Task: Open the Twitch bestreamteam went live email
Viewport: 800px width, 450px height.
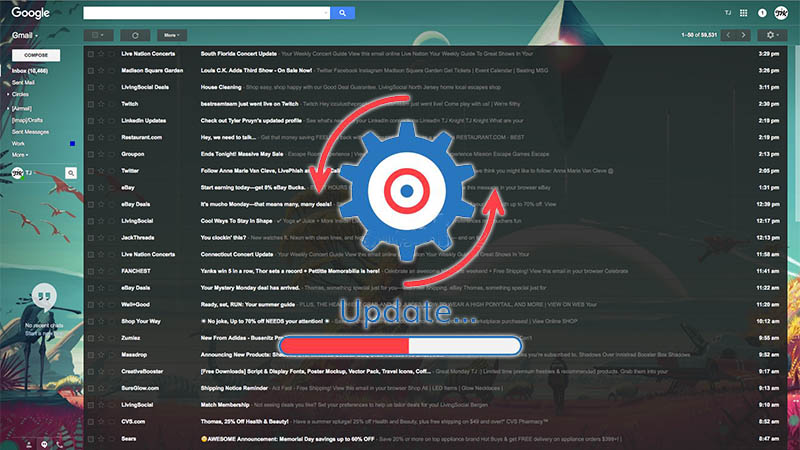Action: coord(435,104)
